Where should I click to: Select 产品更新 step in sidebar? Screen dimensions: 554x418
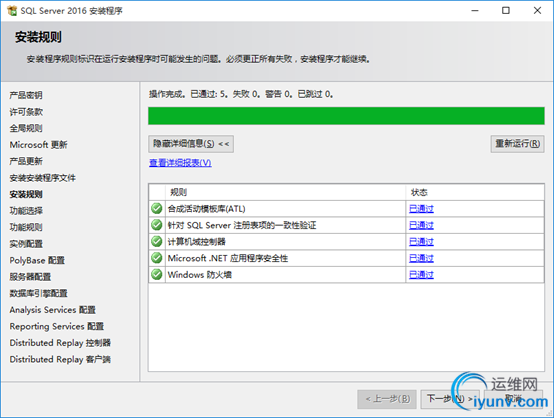26,161
